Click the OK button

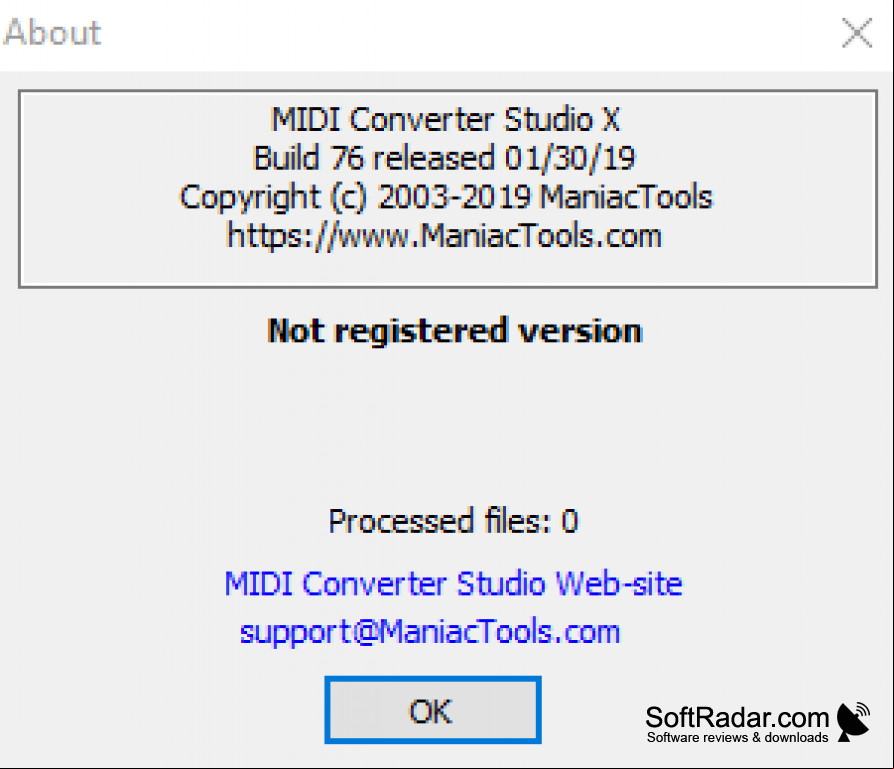[433, 710]
